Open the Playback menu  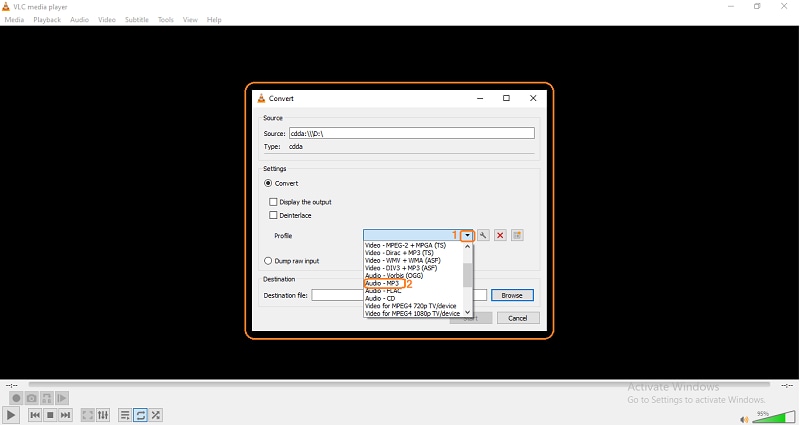(47, 19)
